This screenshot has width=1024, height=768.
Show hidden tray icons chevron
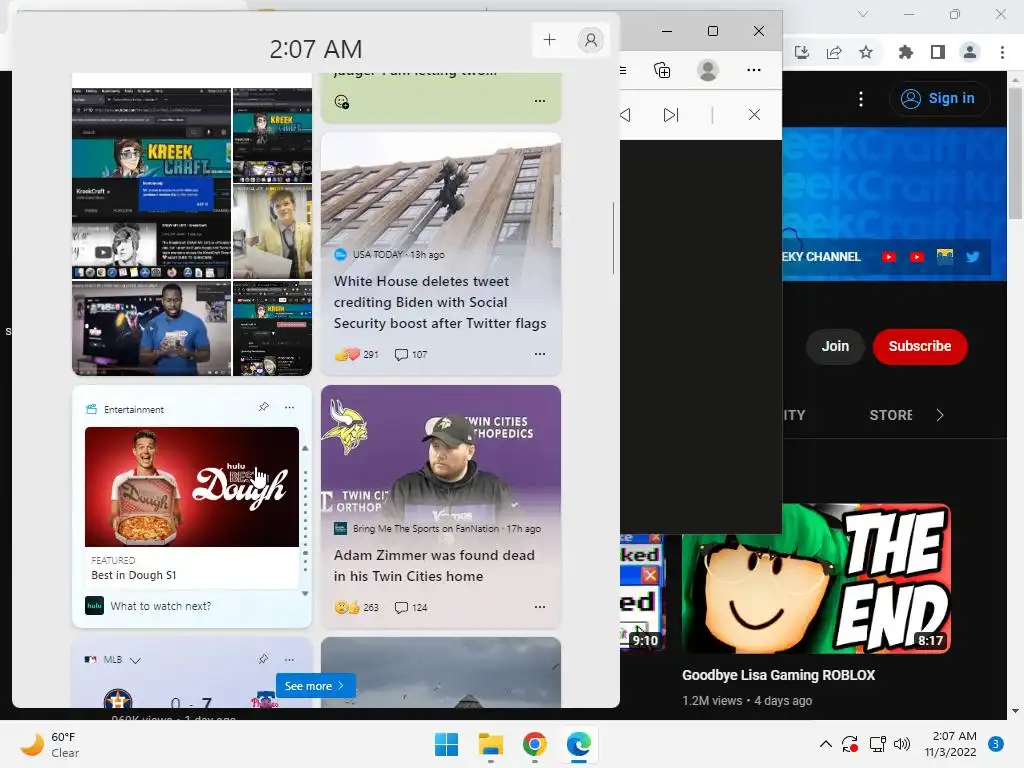click(825, 744)
